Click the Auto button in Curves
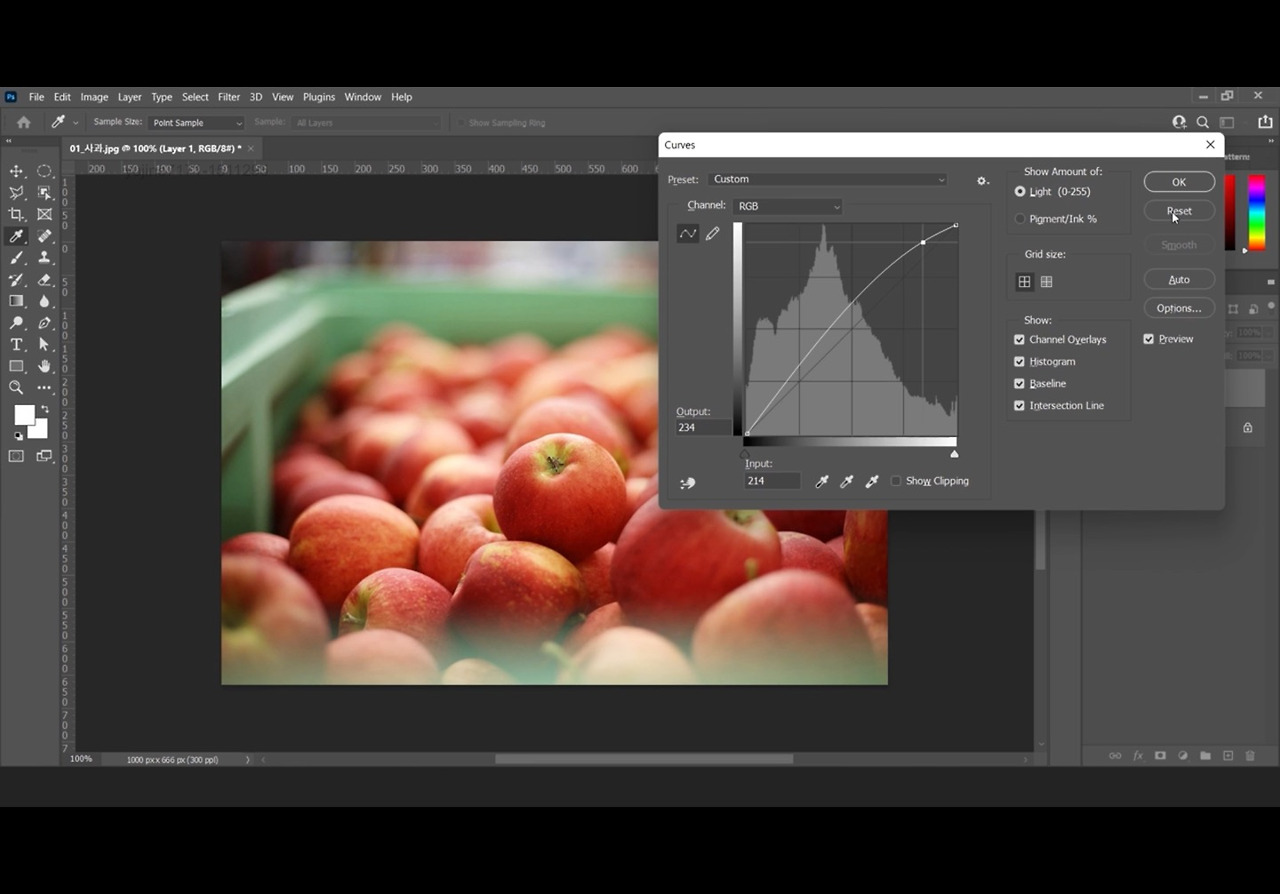Viewport: 1280px width, 894px height. [1179, 280]
